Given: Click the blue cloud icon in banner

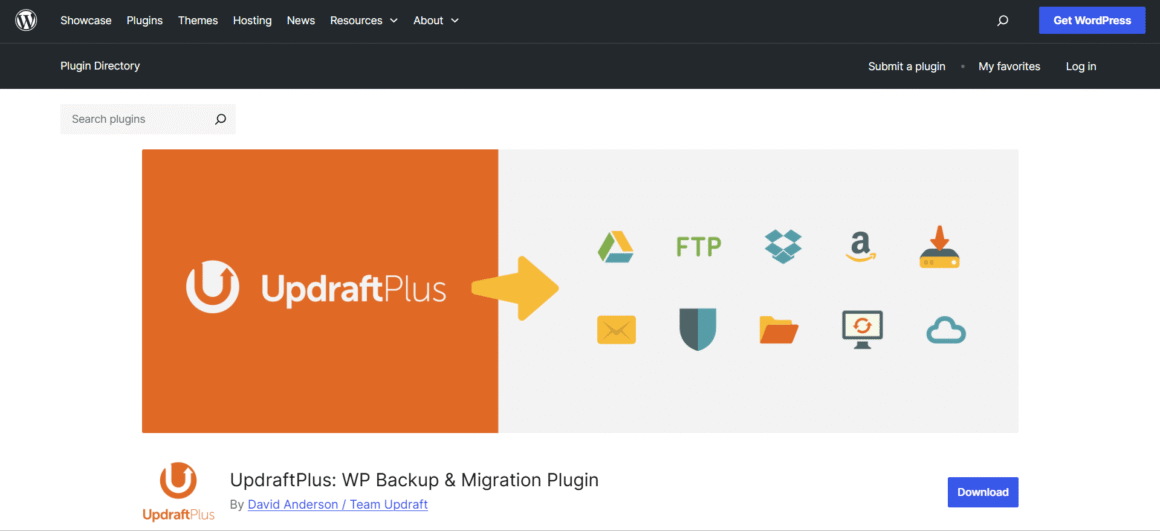Looking at the screenshot, I should tap(946, 330).
